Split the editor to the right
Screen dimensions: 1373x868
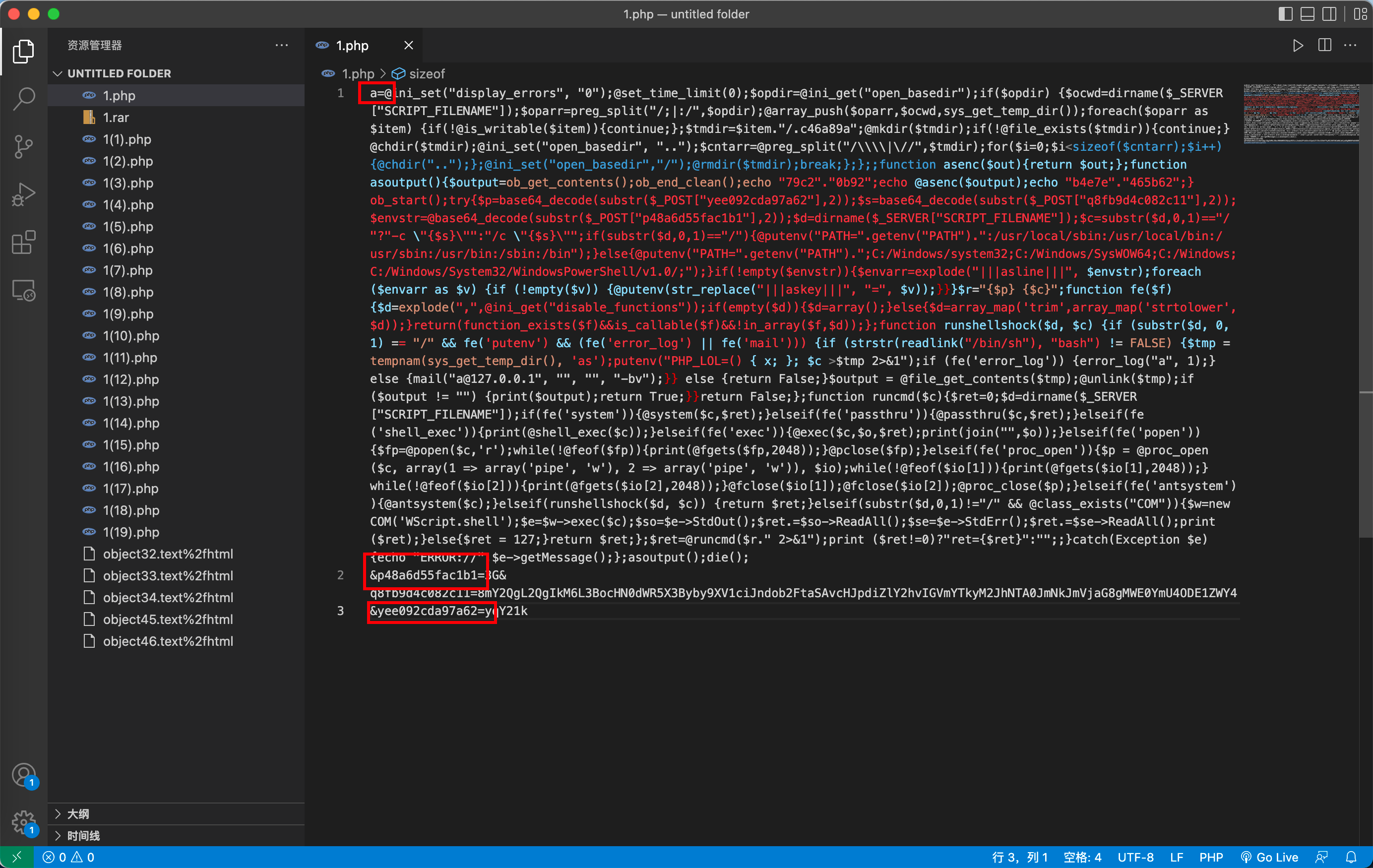tap(1324, 45)
